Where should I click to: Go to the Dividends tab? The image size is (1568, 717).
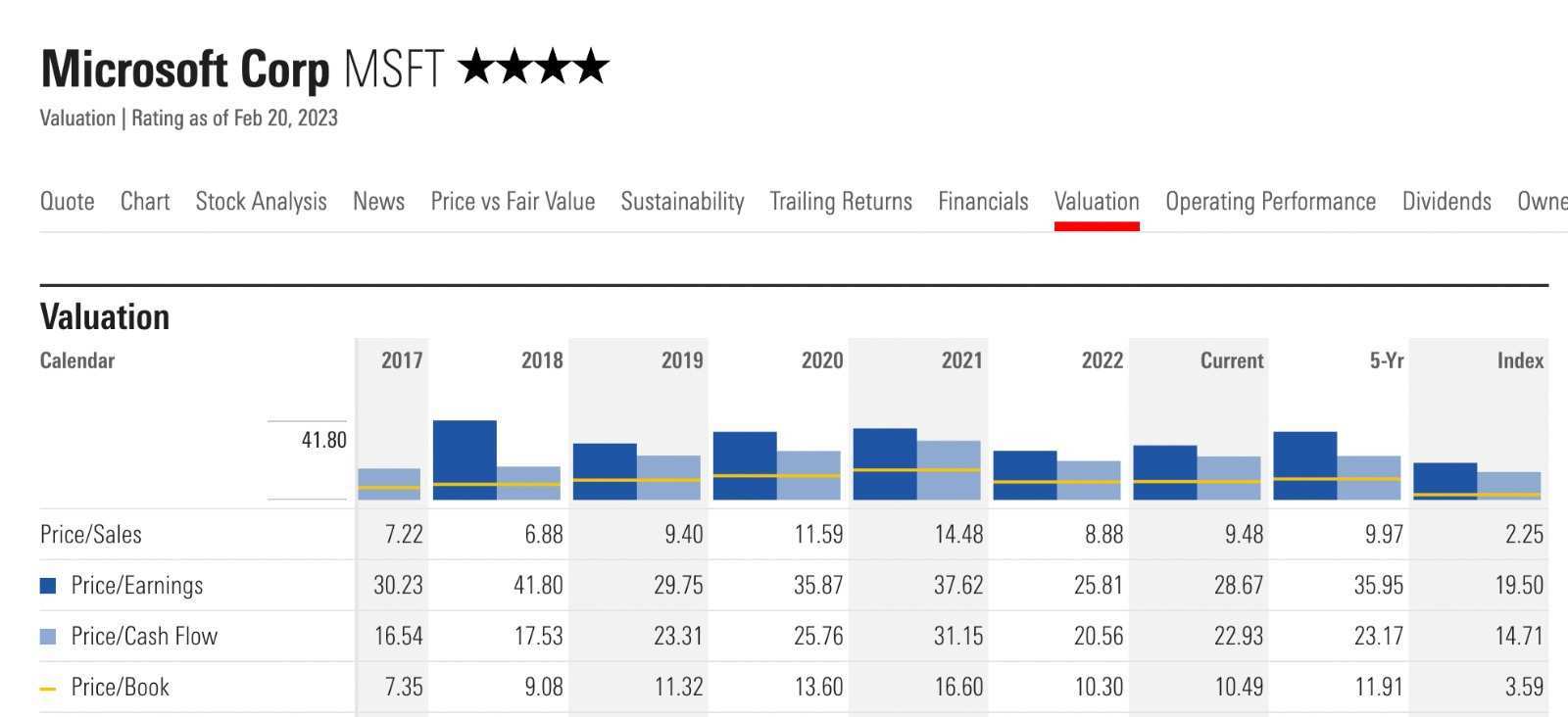coord(1446,202)
